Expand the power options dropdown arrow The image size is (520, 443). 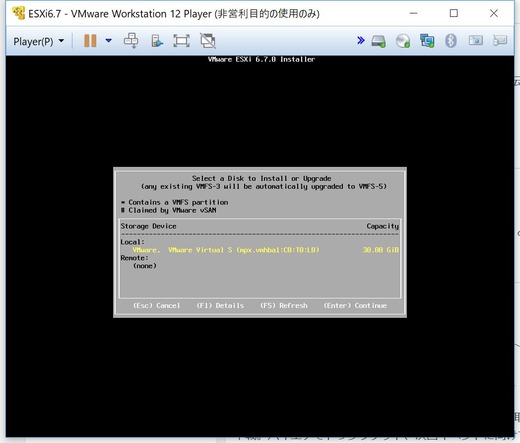(x=108, y=41)
